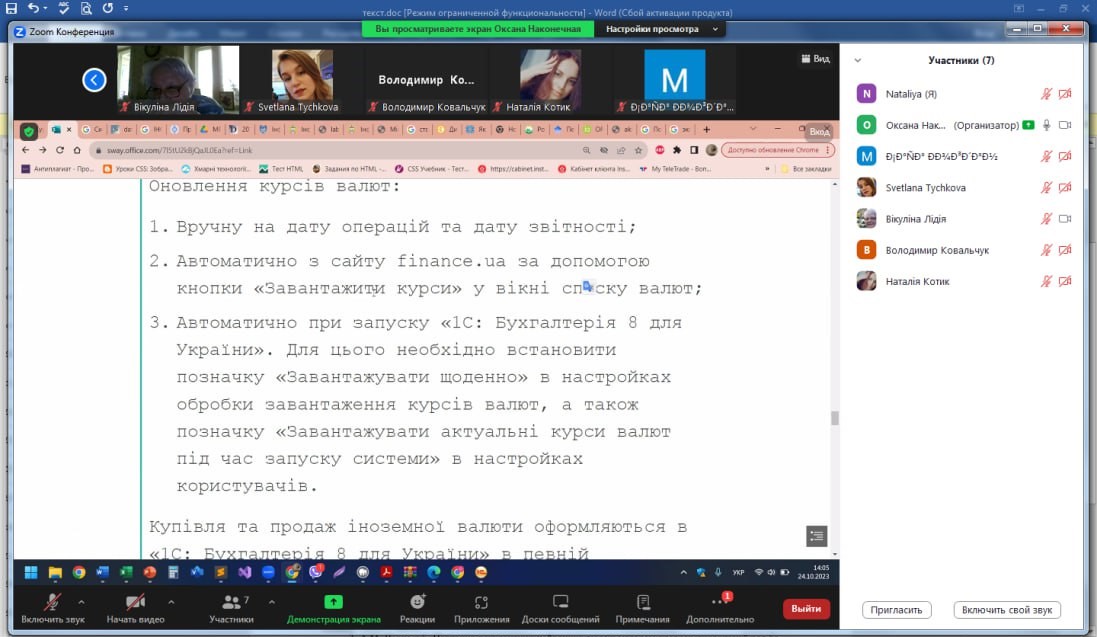1097x637 pixels.
Task: Collapse the Участники (7) panel chevron
Action: (857, 61)
